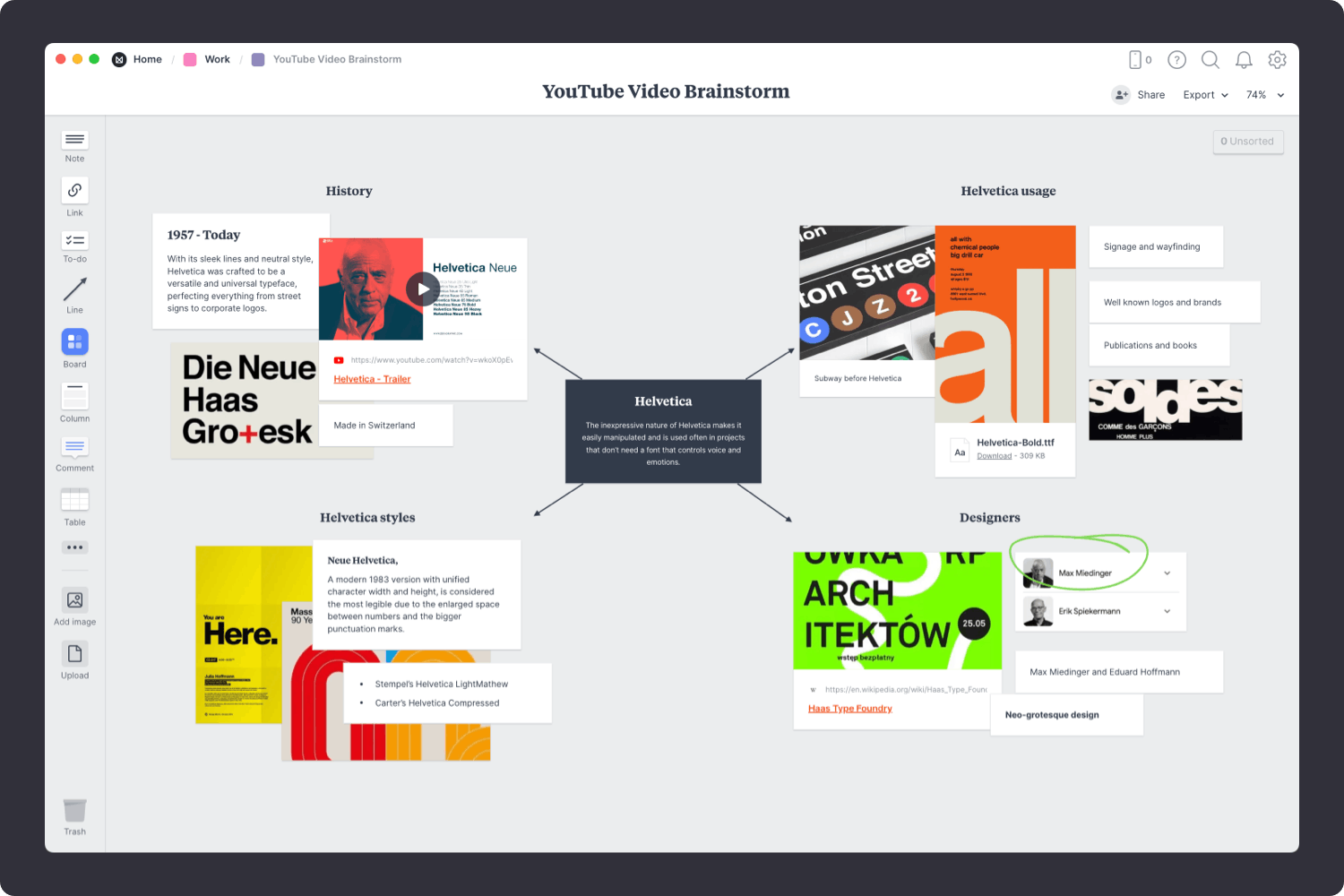The image size is (1344, 896).
Task: Select the Note tool
Action: (74, 146)
